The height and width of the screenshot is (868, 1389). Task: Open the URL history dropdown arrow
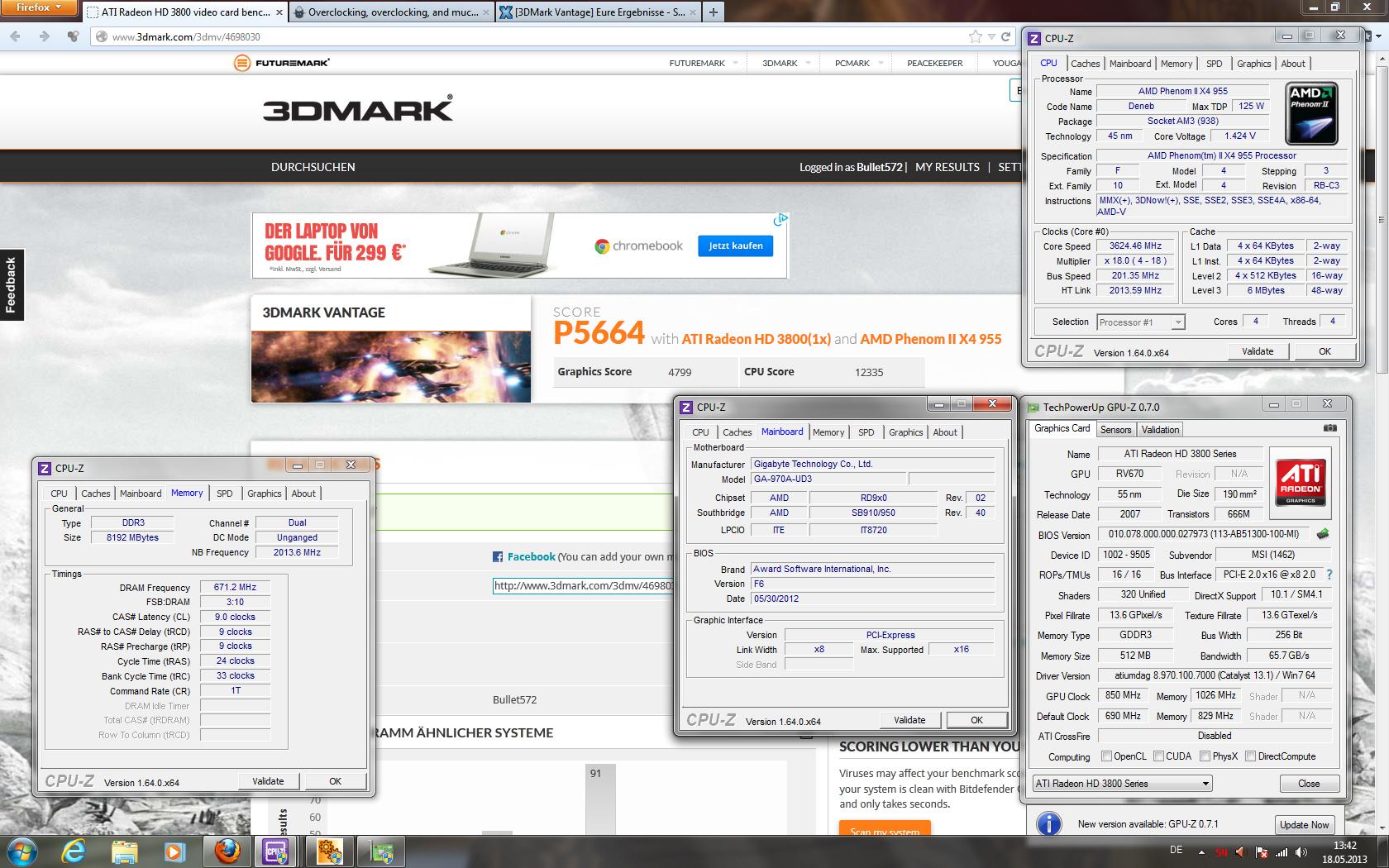click(x=992, y=36)
